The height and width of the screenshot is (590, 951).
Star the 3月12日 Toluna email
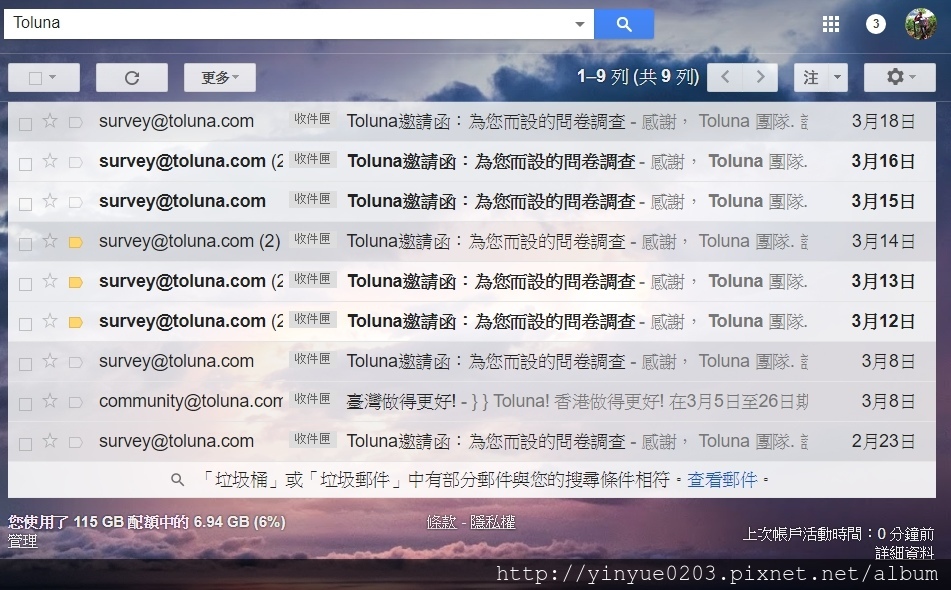click(50, 321)
